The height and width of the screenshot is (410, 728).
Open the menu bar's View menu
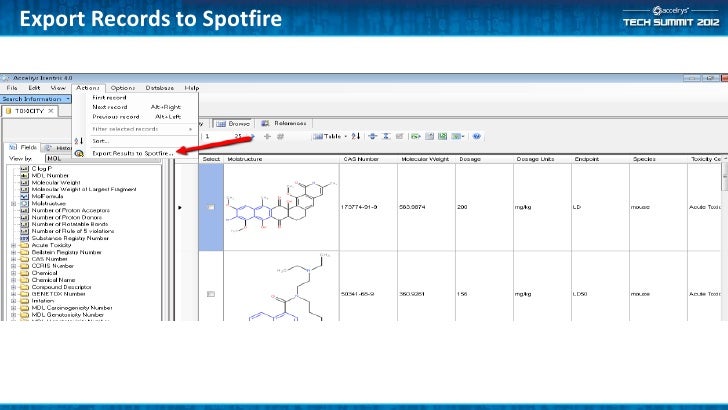tap(58, 88)
